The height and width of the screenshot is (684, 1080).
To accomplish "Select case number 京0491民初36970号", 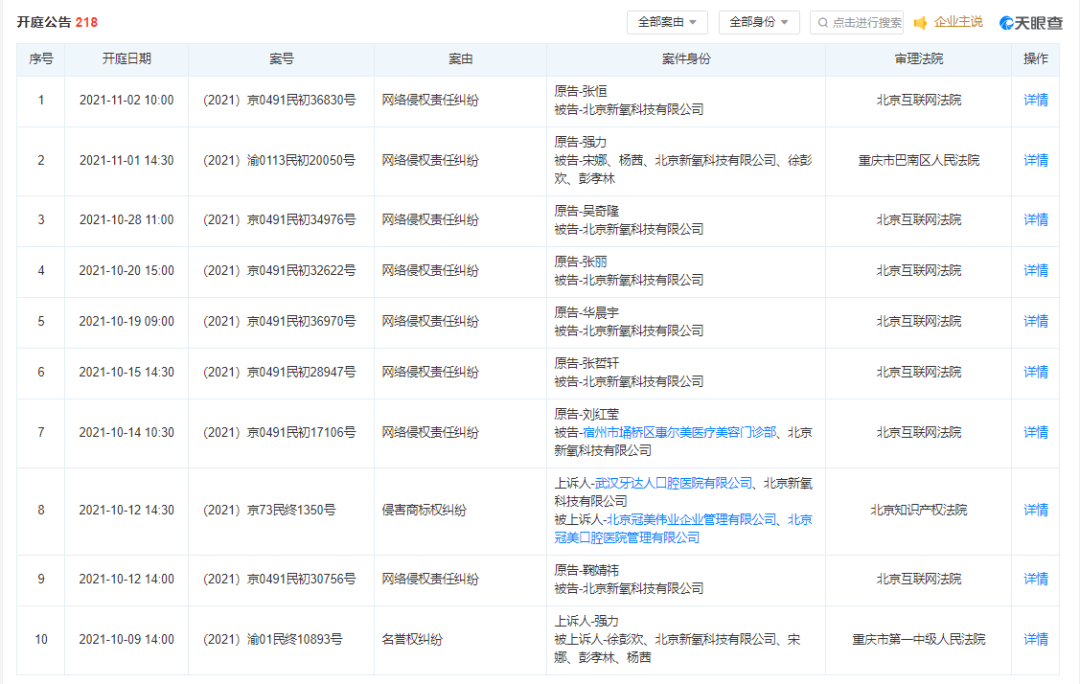I will tap(279, 321).
